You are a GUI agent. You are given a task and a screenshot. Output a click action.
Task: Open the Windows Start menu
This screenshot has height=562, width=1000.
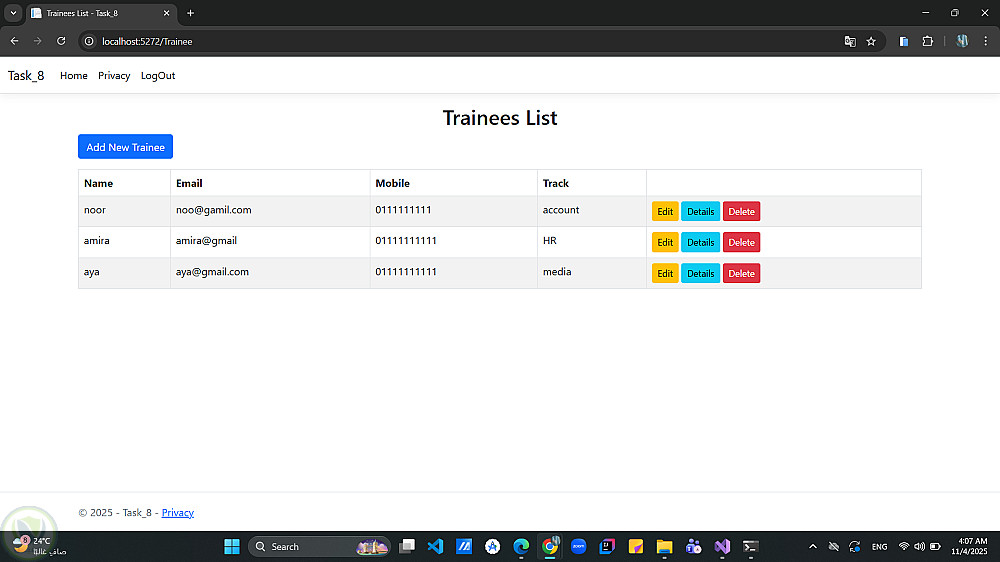232,546
